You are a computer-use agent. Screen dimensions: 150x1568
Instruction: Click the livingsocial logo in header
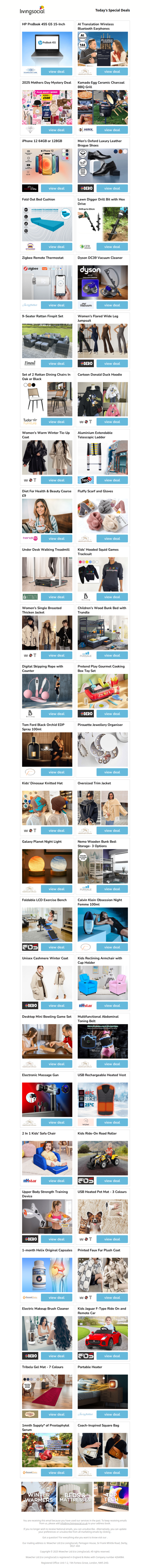coord(32,10)
